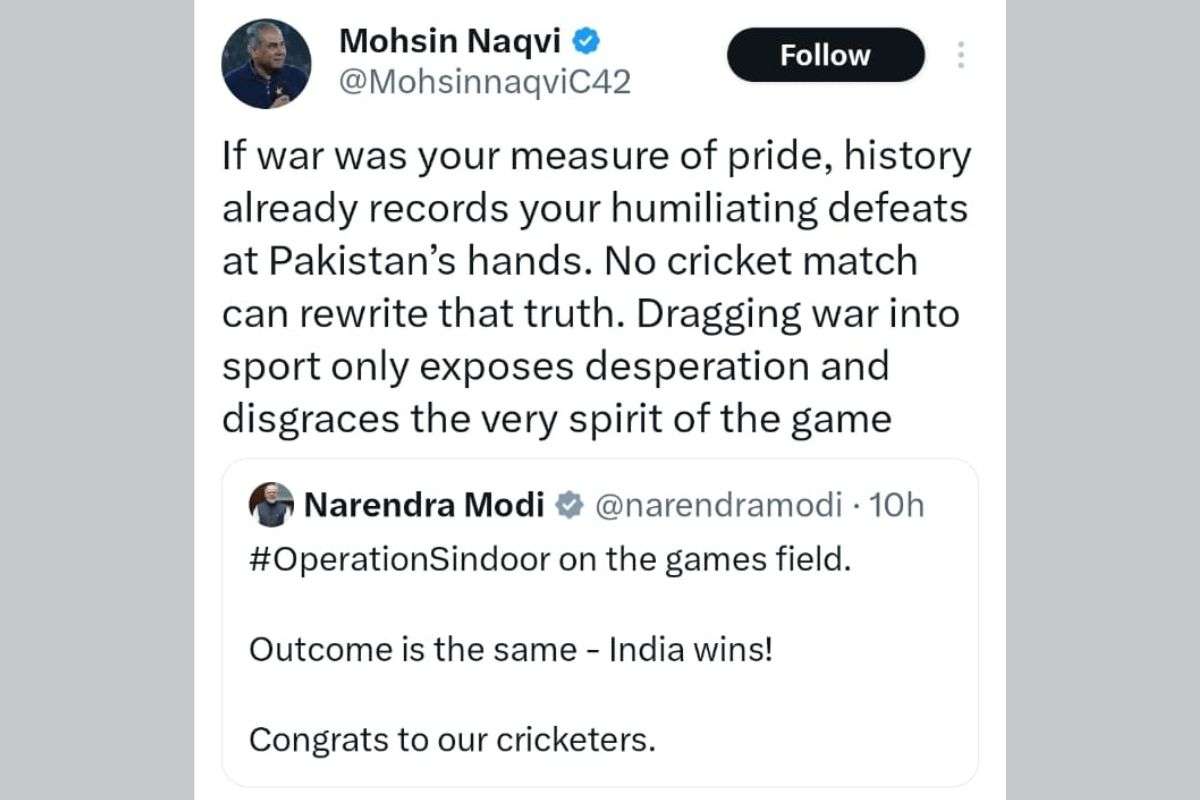This screenshot has width=1200, height=800.
Task: Open more options dropdown for the tweet
Action: pyautogui.click(x=960, y=55)
